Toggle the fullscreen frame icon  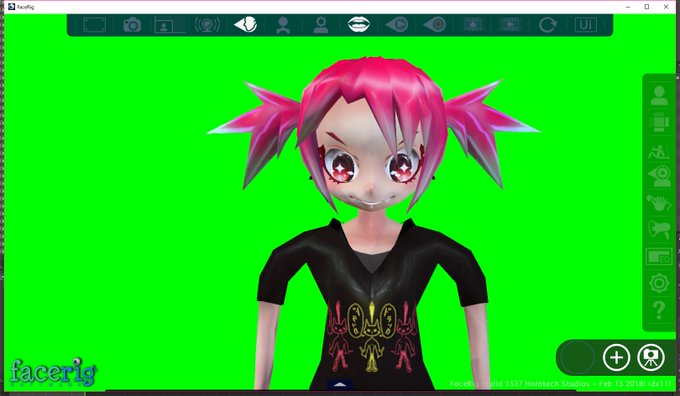tap(95, 25)
